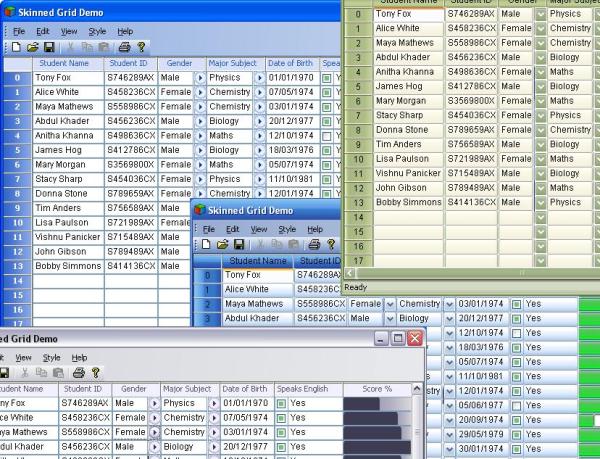Open Help menu in bottom silver window
600x459 pixels.
point(79,358)
